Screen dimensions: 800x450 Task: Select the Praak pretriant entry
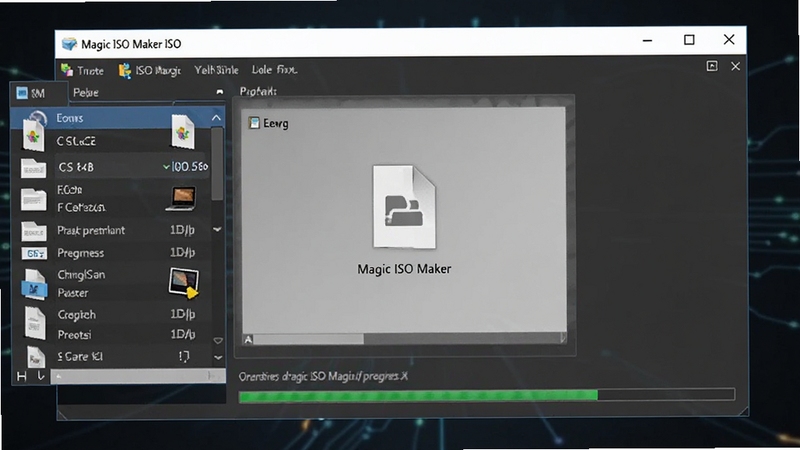tap(91, 231)
